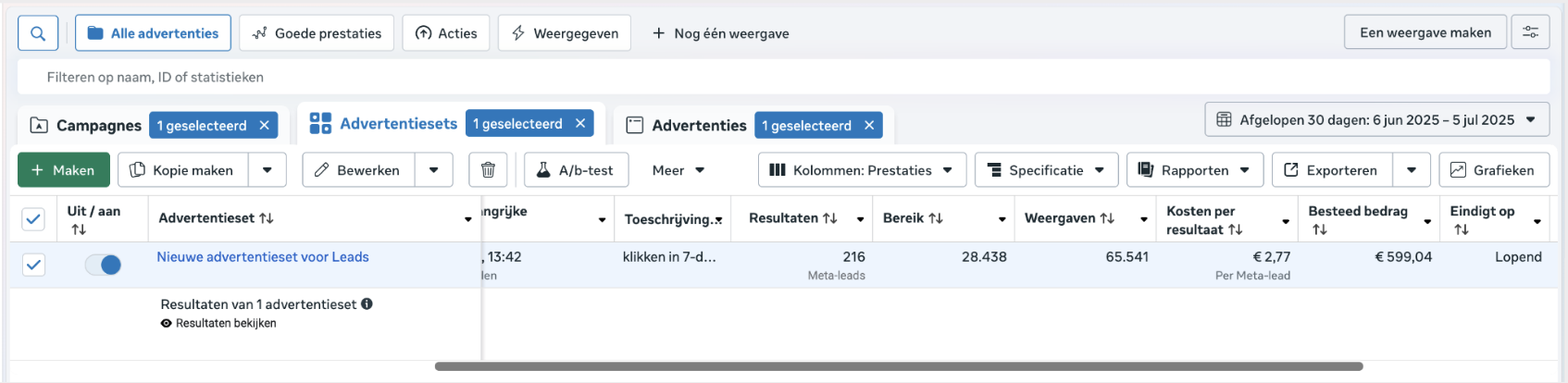Start an A/b-test

(576, 170)
